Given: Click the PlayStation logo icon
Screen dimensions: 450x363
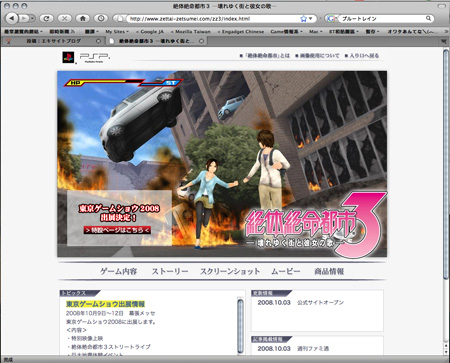Looking at the screenshot, I should (68, 57).
